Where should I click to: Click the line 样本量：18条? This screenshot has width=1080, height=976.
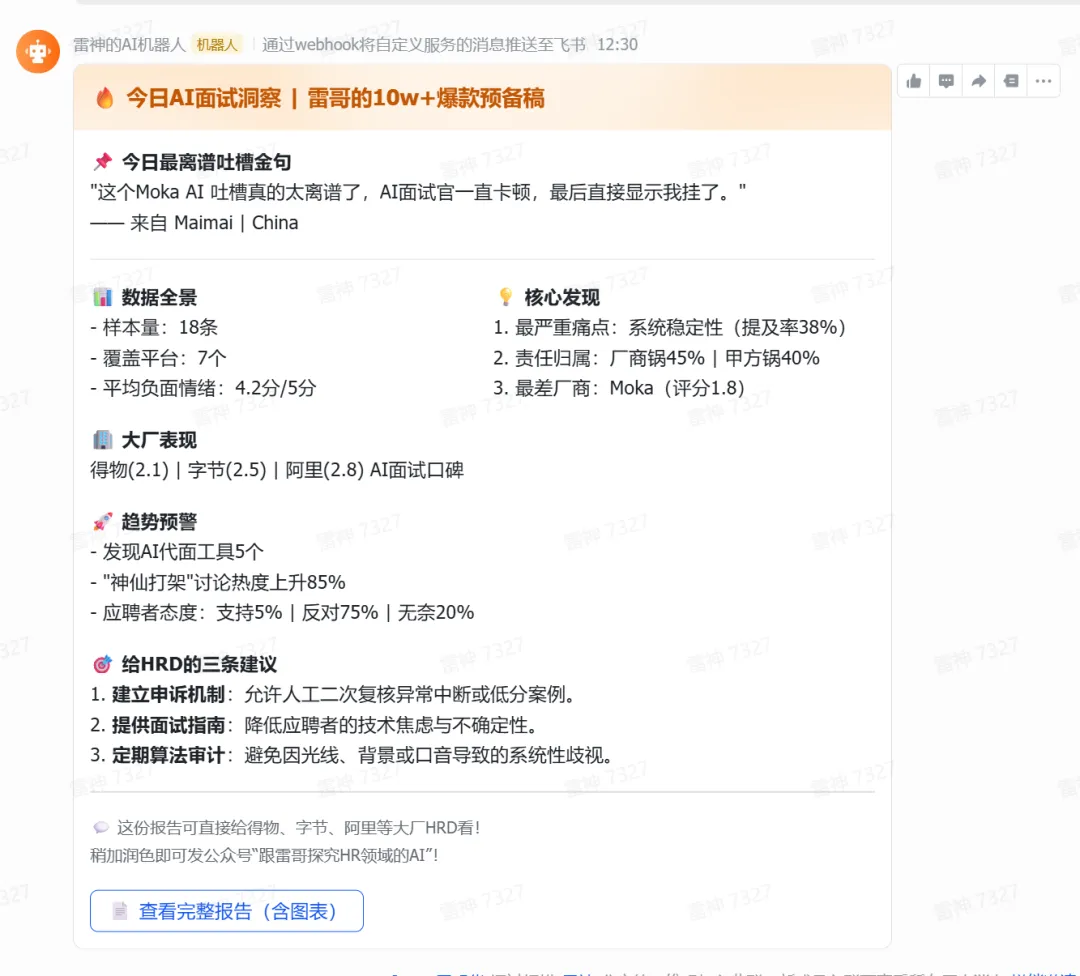click(154, 327)
